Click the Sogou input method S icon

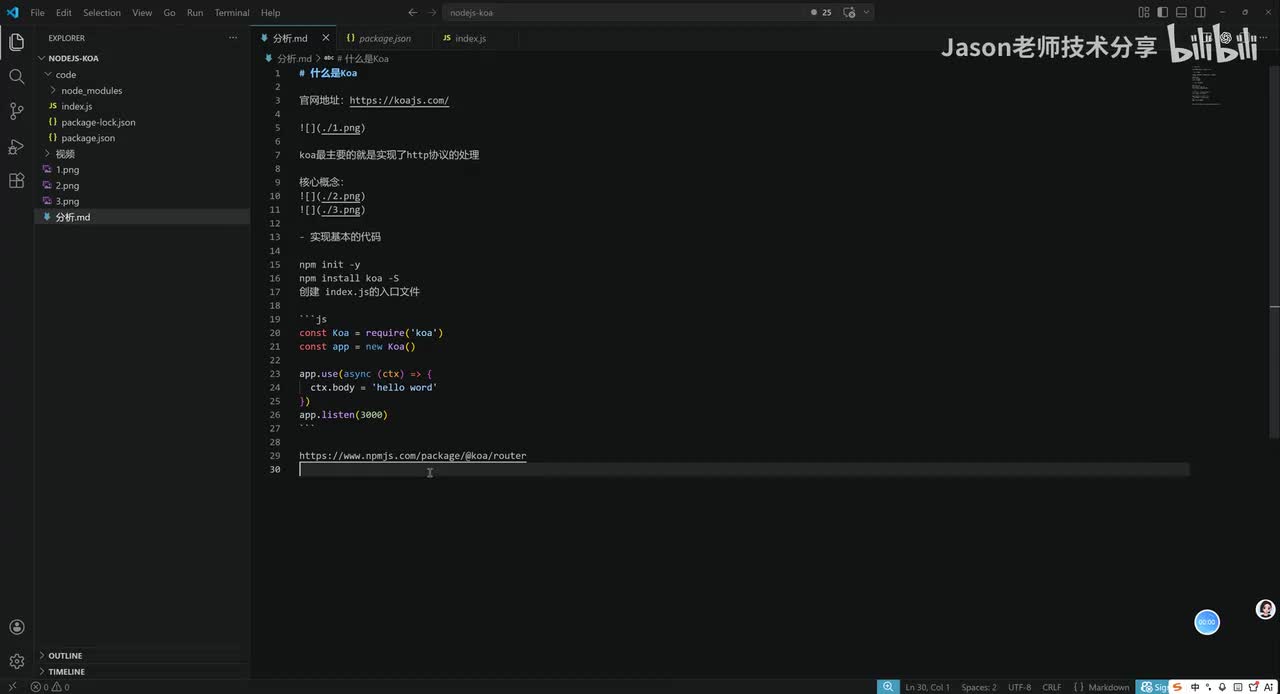pos(1178,687)
